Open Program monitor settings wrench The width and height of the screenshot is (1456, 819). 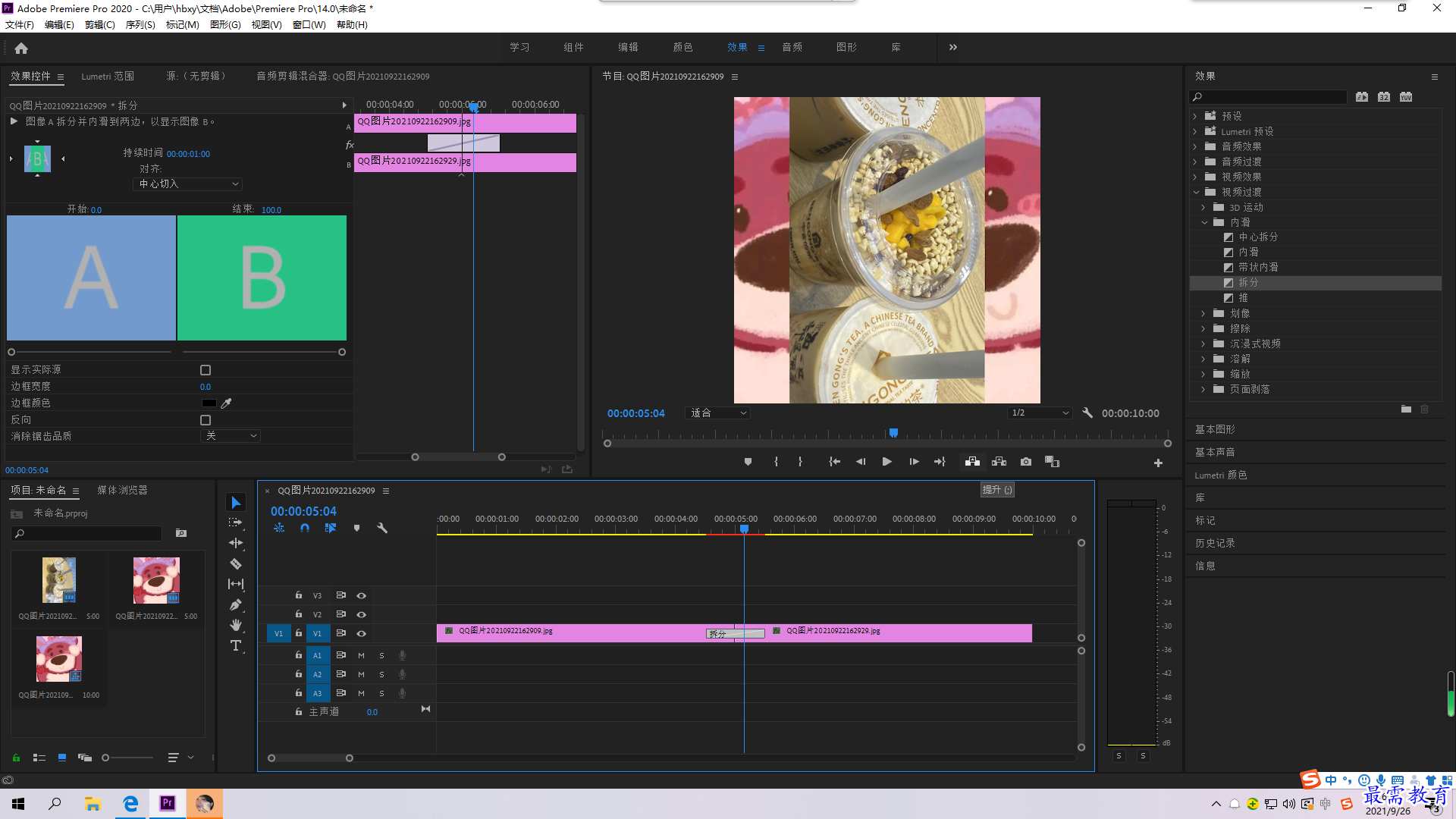[1087, 413]
